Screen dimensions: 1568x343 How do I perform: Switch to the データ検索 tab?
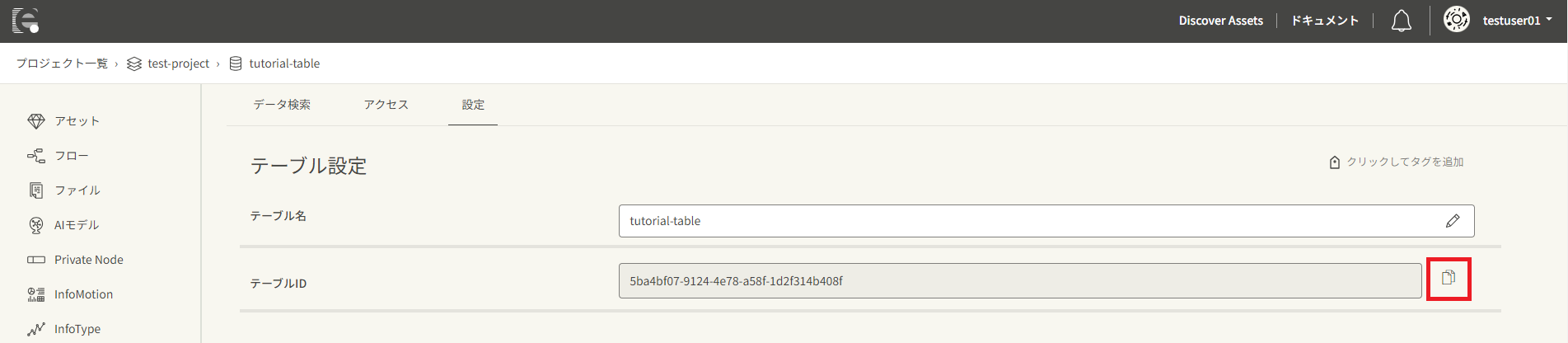click(x=282, y=105)
